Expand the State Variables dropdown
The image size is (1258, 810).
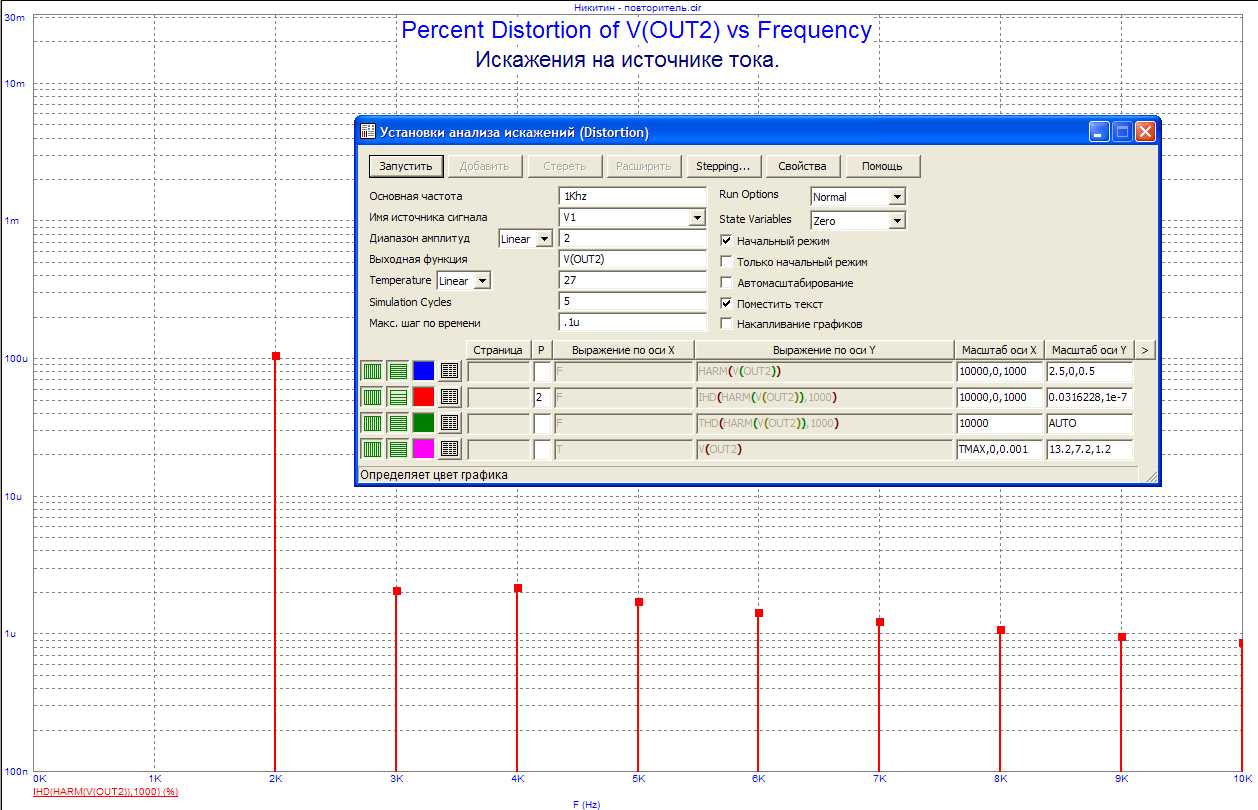[x=896, y=221]
